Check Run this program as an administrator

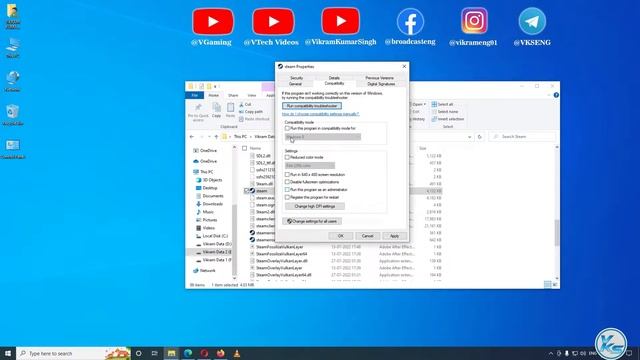pos(287,190)
